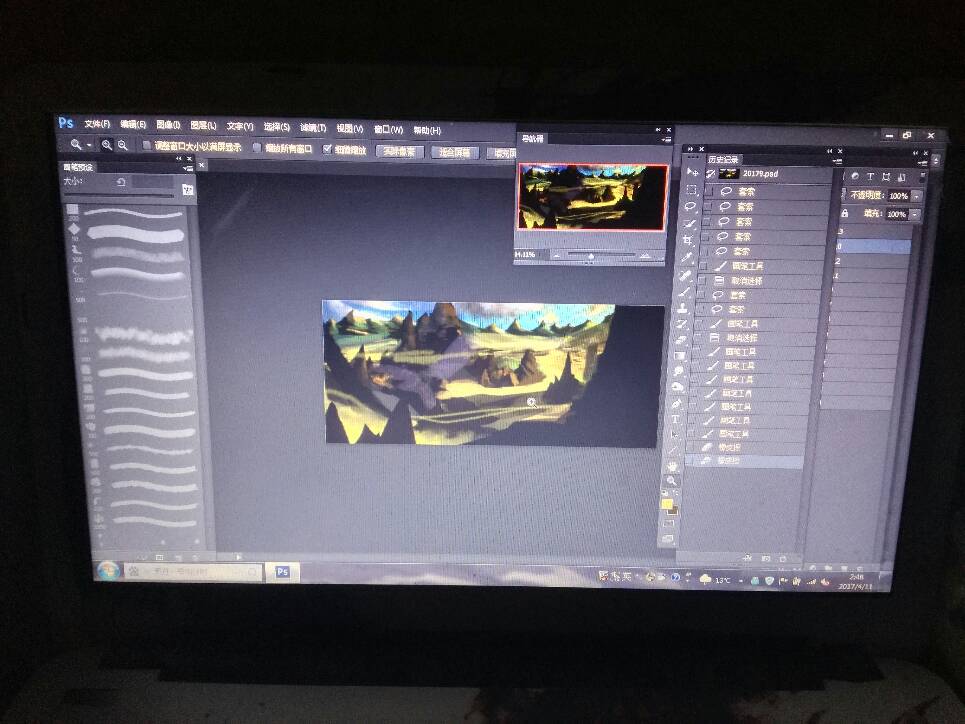
Task: Select the History Brush tool
Action: click(x=682, y=324)
